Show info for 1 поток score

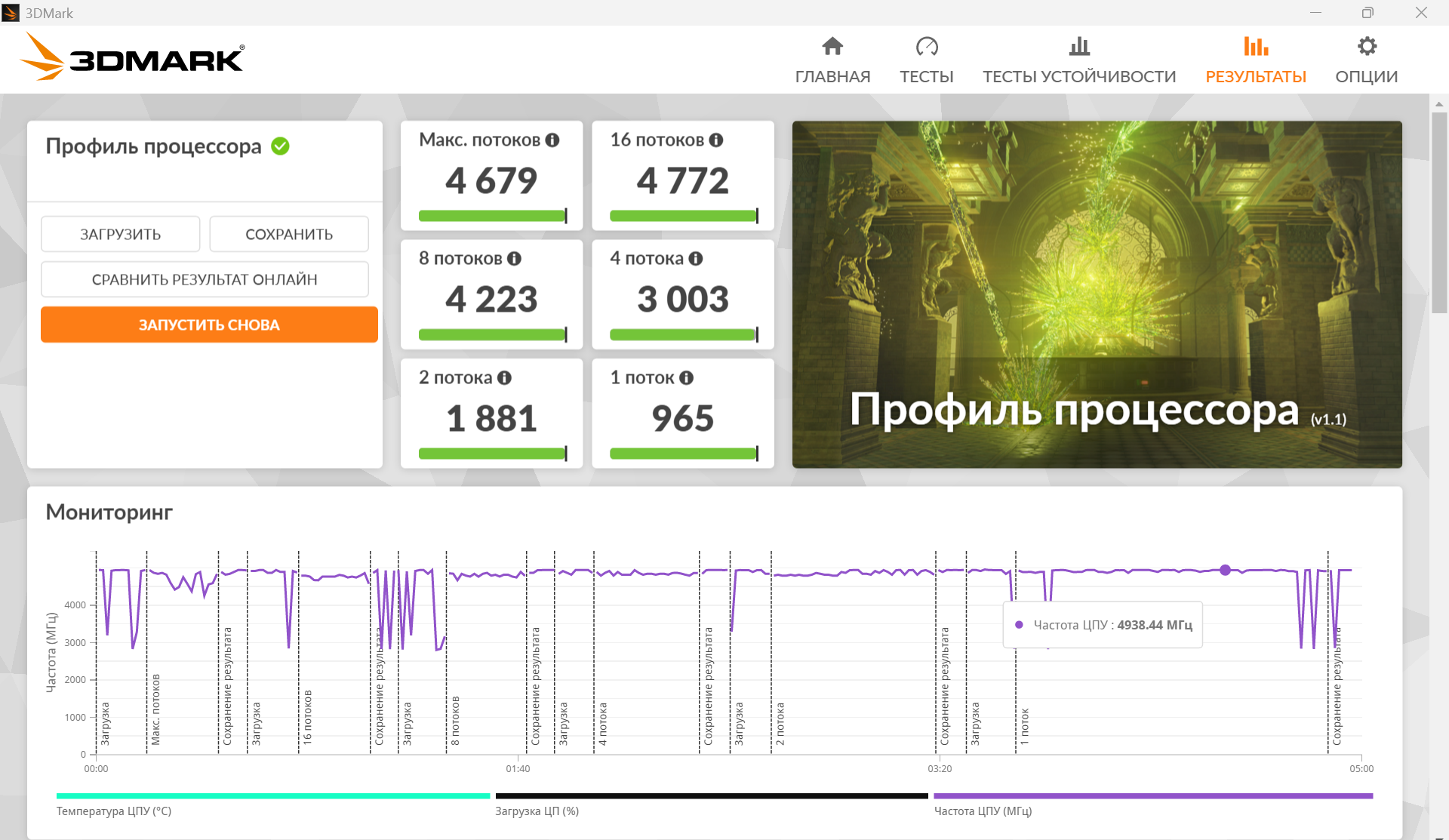pos(686,378)
